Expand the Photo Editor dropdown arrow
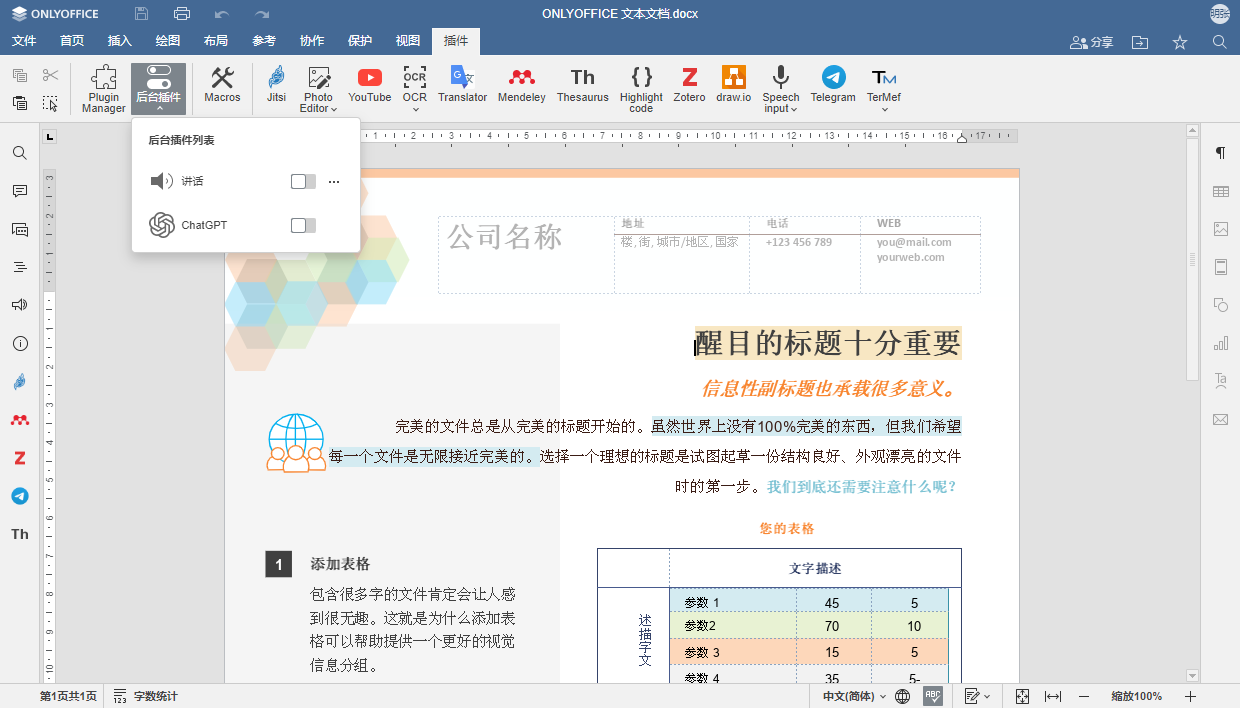The height and width of the screenshot is (708, 1240). coord(332,108)
